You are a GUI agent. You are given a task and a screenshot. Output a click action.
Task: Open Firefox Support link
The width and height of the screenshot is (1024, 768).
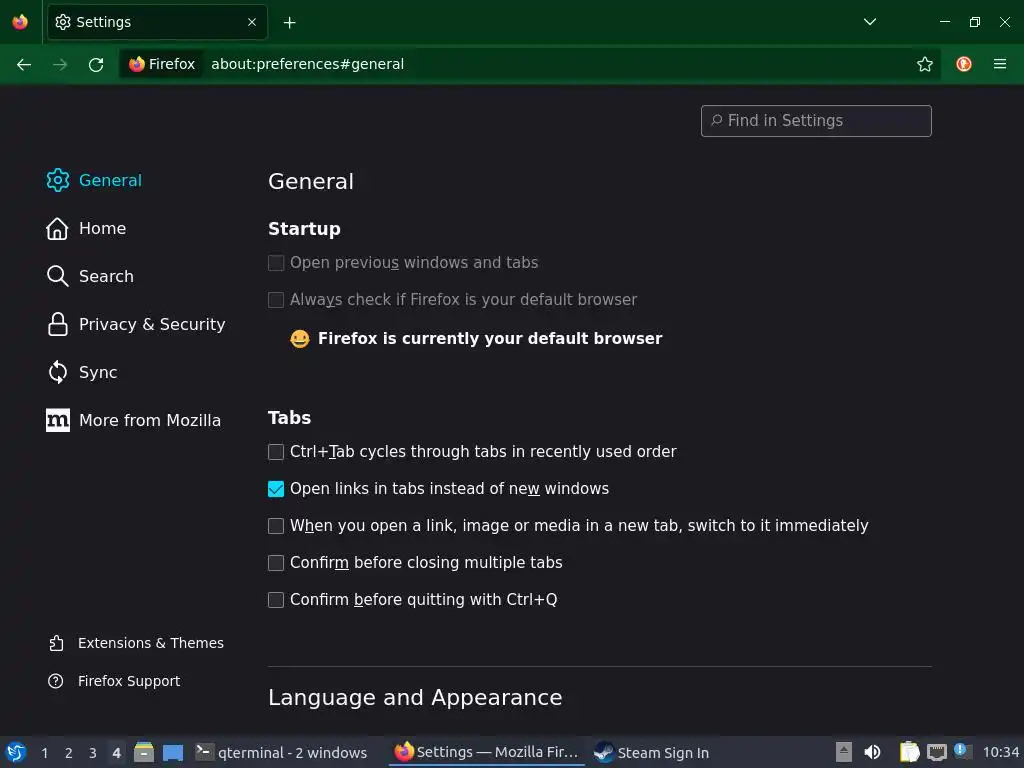click(114, 681)
